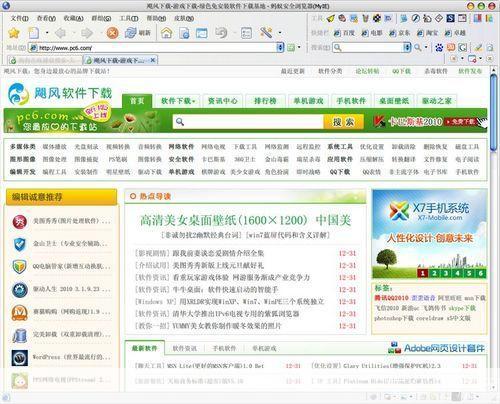Open the 工具(T) menu
This screenshot has width=500, height=404.
(129, 18)
